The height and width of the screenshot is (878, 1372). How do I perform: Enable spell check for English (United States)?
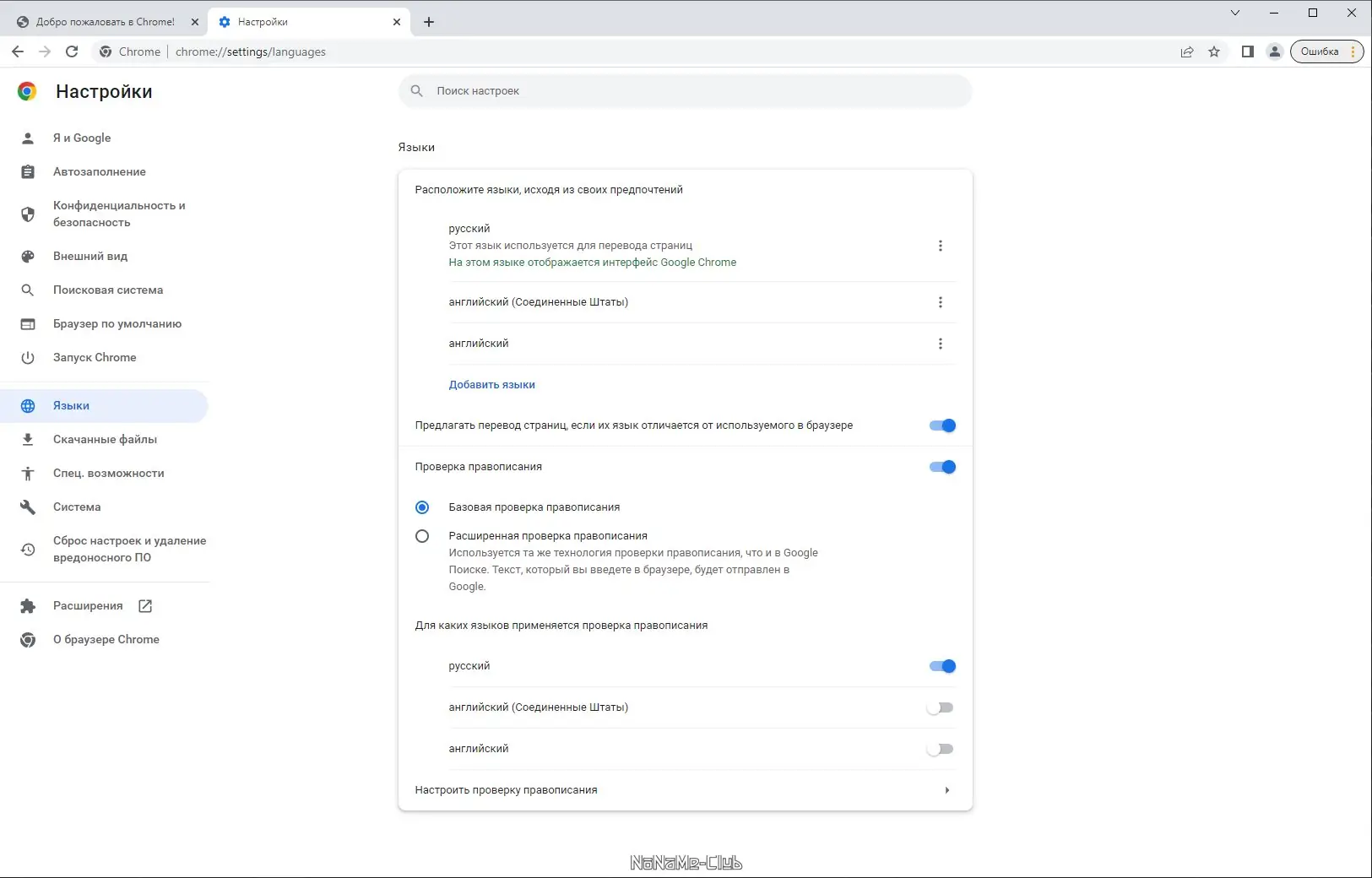pyautogui.click(x=940, y=707)
